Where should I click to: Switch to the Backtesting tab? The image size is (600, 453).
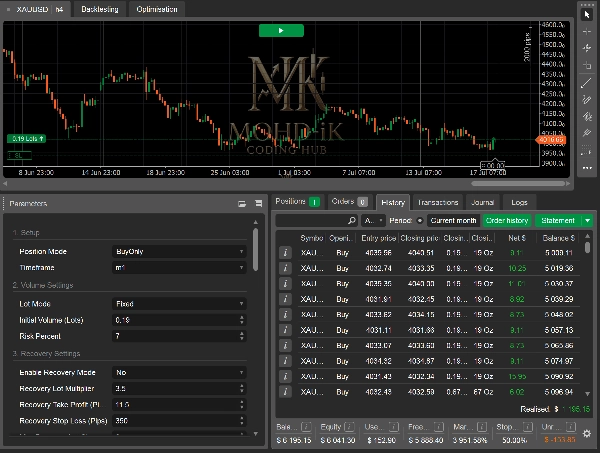coord(99,9)
